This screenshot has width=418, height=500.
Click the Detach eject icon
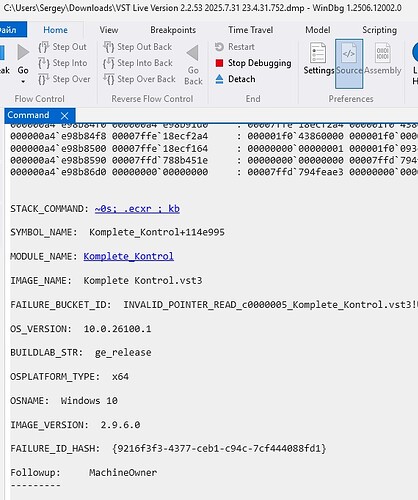point(219,79)
